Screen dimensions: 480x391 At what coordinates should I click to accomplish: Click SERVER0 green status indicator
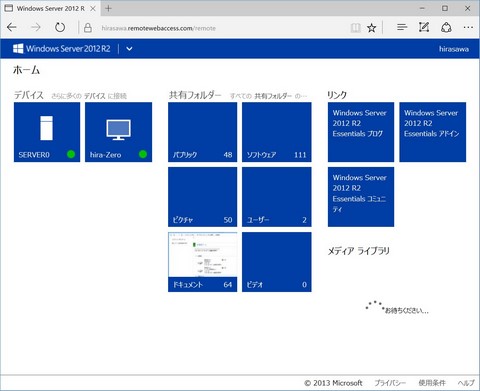(71, 154)
